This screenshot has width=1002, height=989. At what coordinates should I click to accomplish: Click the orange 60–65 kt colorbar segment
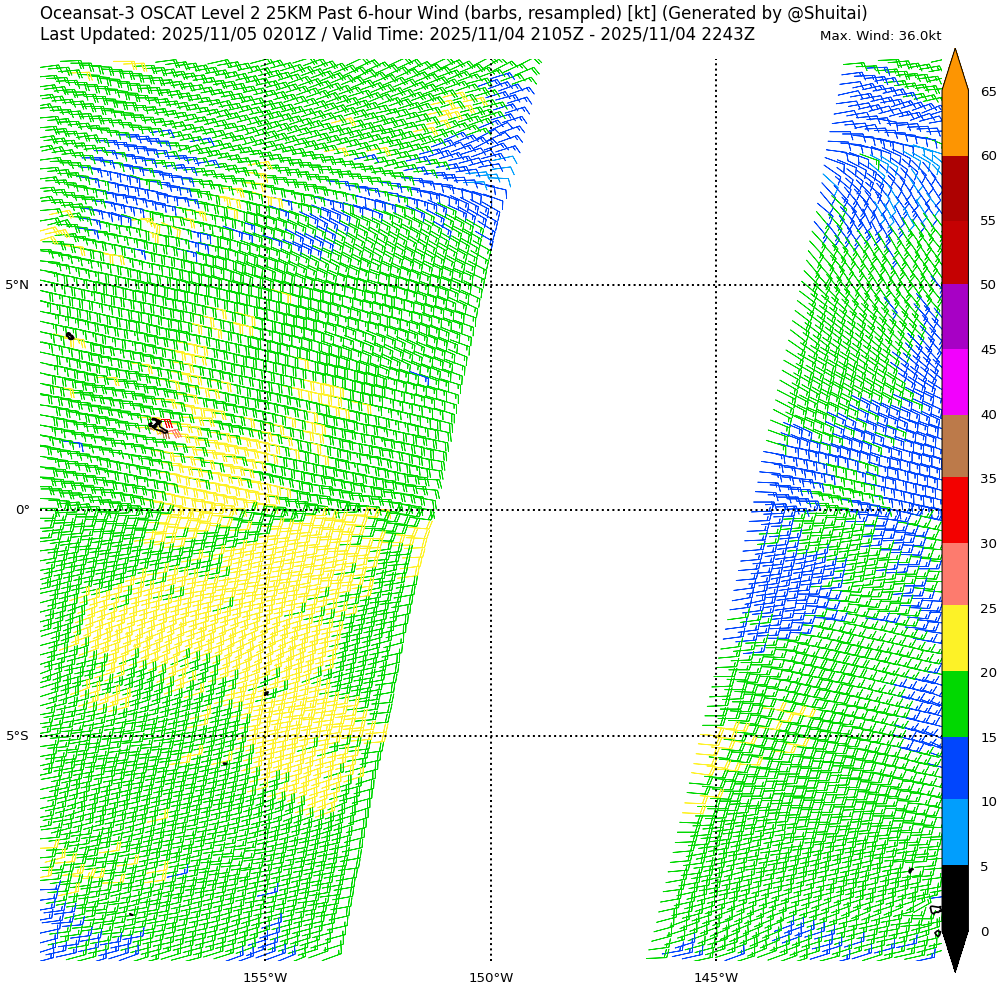tap(955, 123)
